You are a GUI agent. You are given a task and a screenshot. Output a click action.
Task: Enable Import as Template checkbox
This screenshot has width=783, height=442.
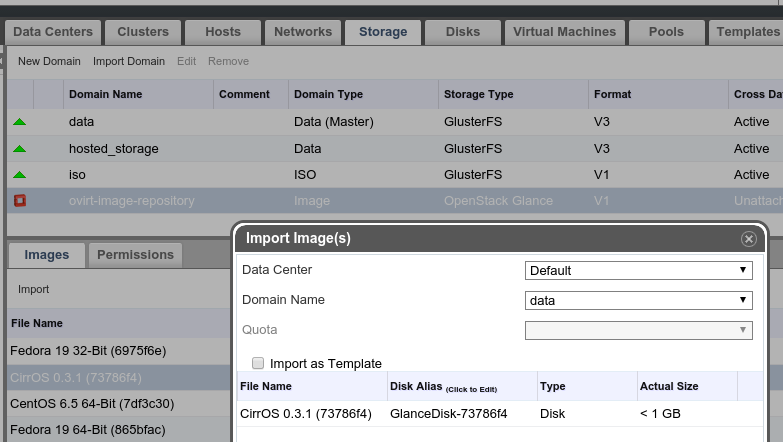pyautogui.click(x=258, y=363)
